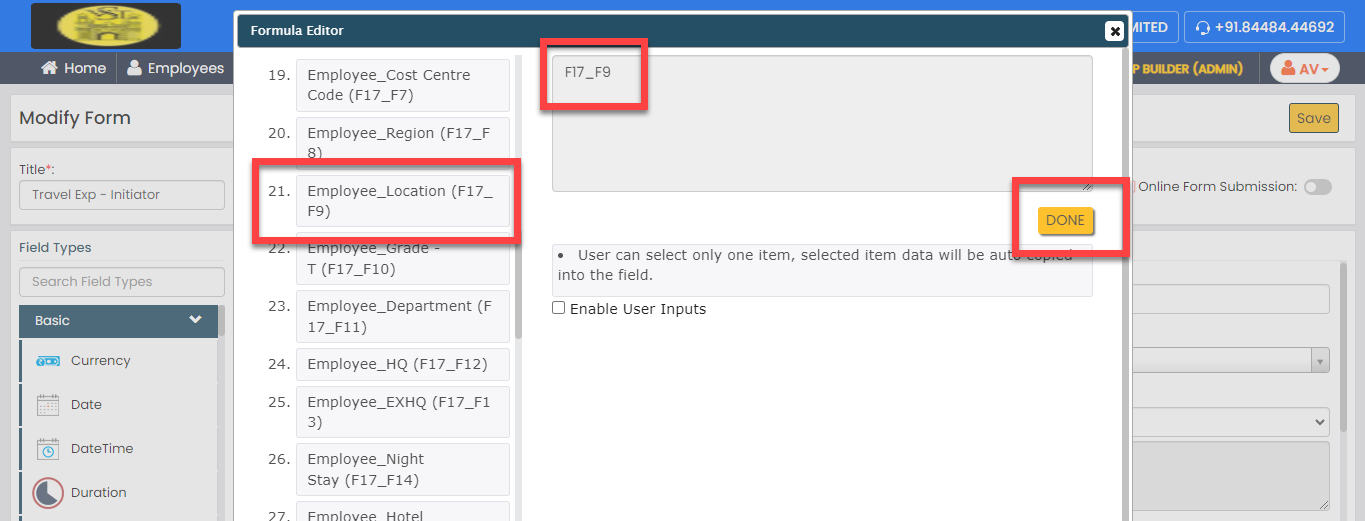Image resolution: width=1365 pixels, height=521 pixels.
Task: Focus the Search Field Types input
Action: [122, 282]
